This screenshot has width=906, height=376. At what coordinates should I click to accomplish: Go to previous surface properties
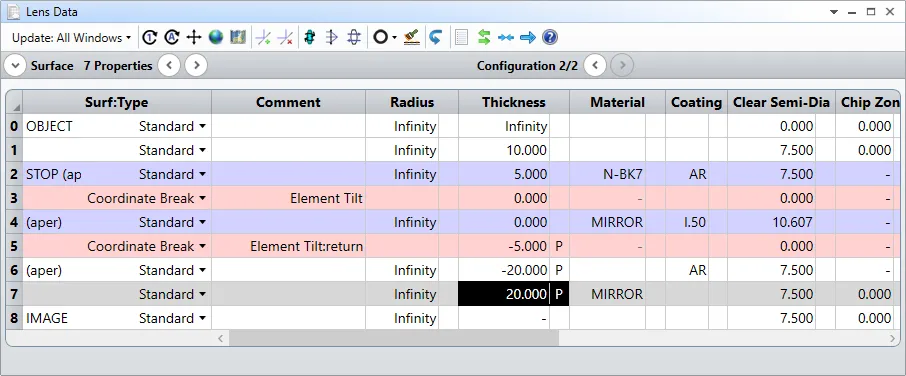169,66
